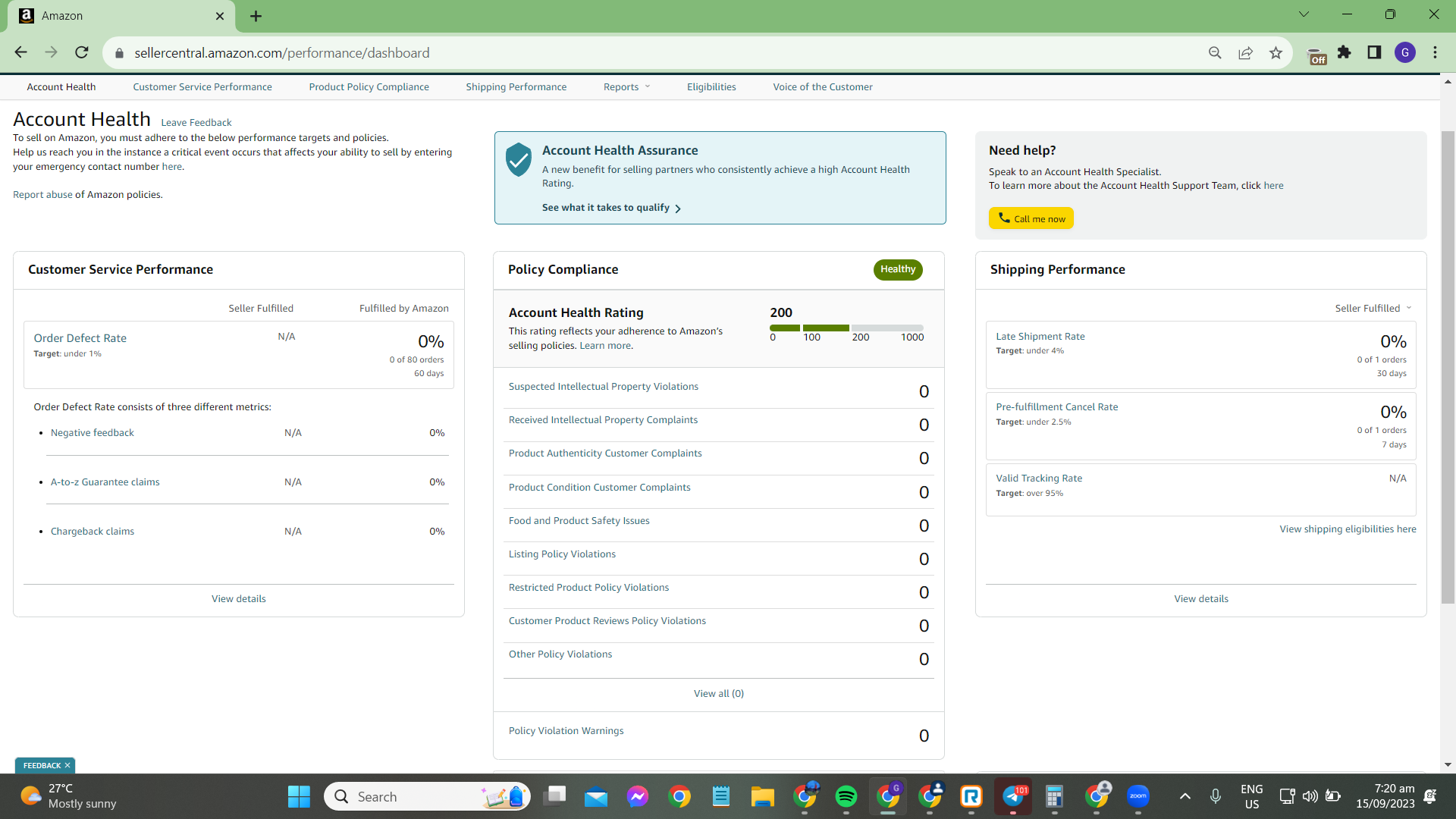The height and width of the screenshot is (819, 1456).
Task: Open the Mail app from taskbar
Action: (x=596, y=796)
